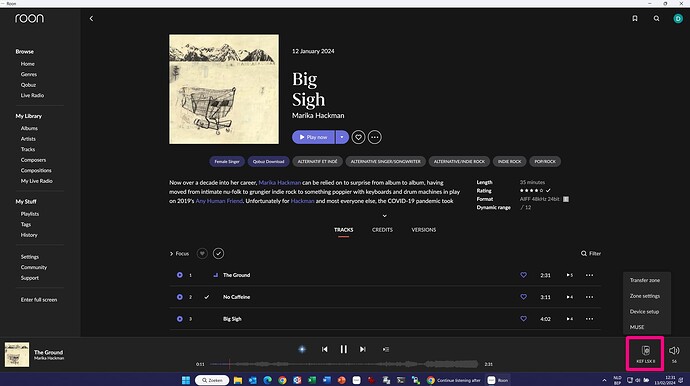Choose MUSE from zone menu
This screenshot has width=690, height=386.
pyautogui.click(x=637, y=327)
